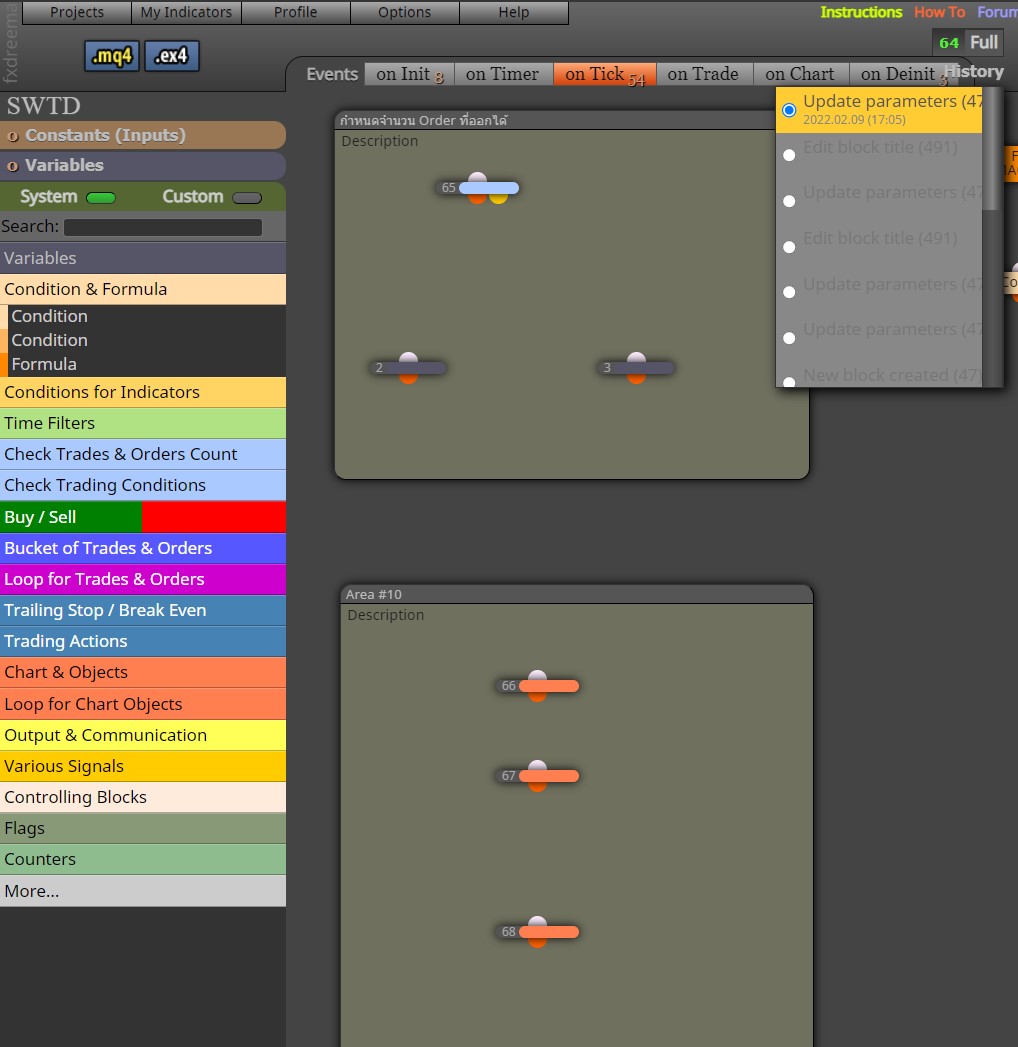Screen dimensions: 1018x1047
Task: Select the fourth Update parameters history radio
Action: [x=789, y=338]
